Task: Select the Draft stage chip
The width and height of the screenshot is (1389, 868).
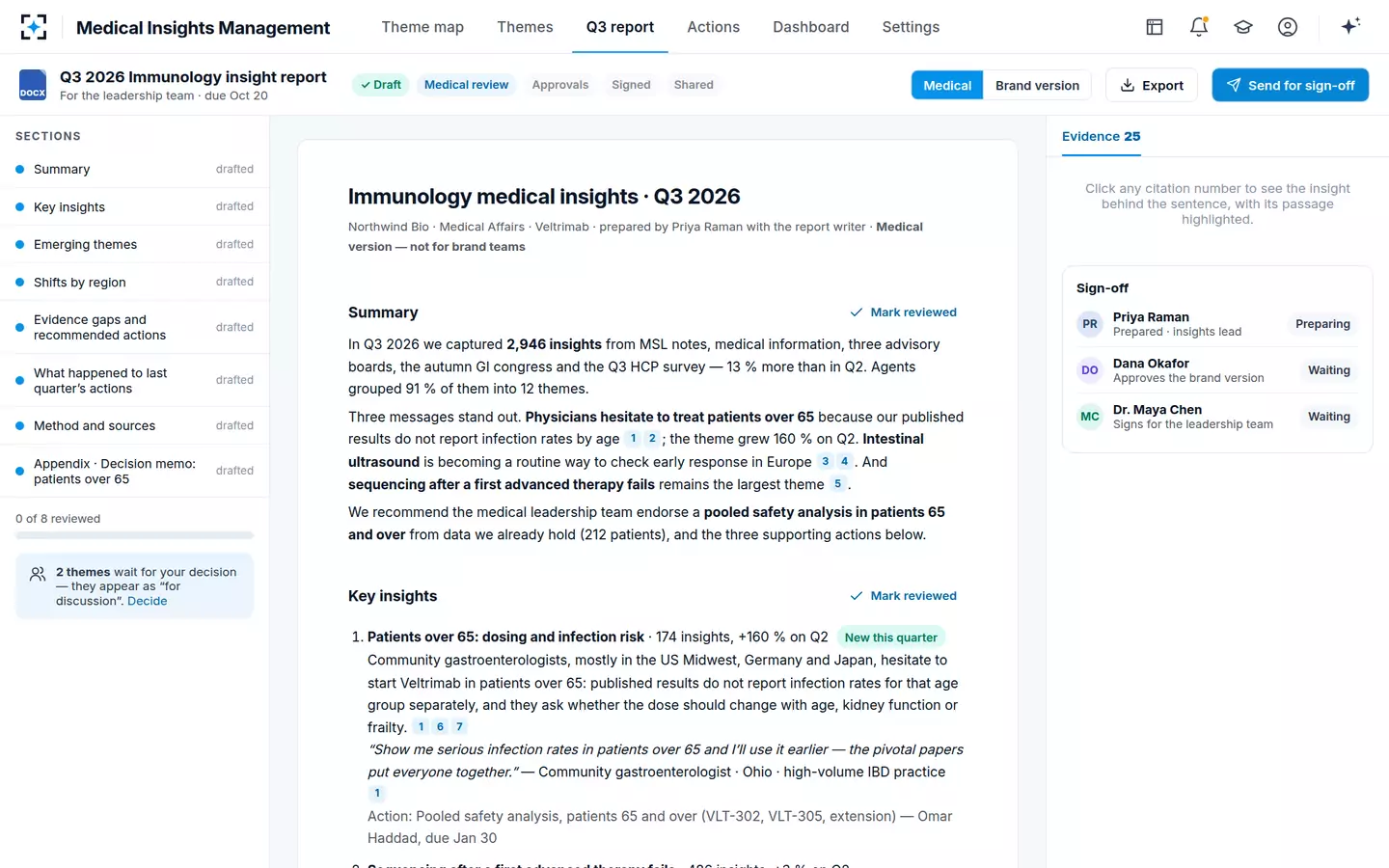Action: (380, 85)
